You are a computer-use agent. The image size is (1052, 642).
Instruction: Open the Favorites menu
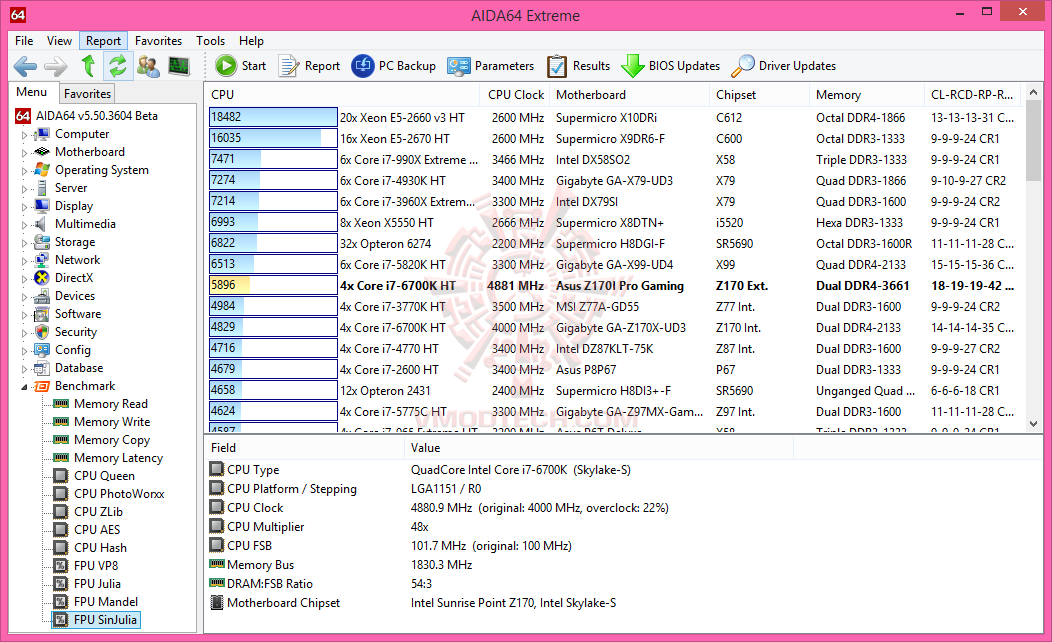click(158, 41)
